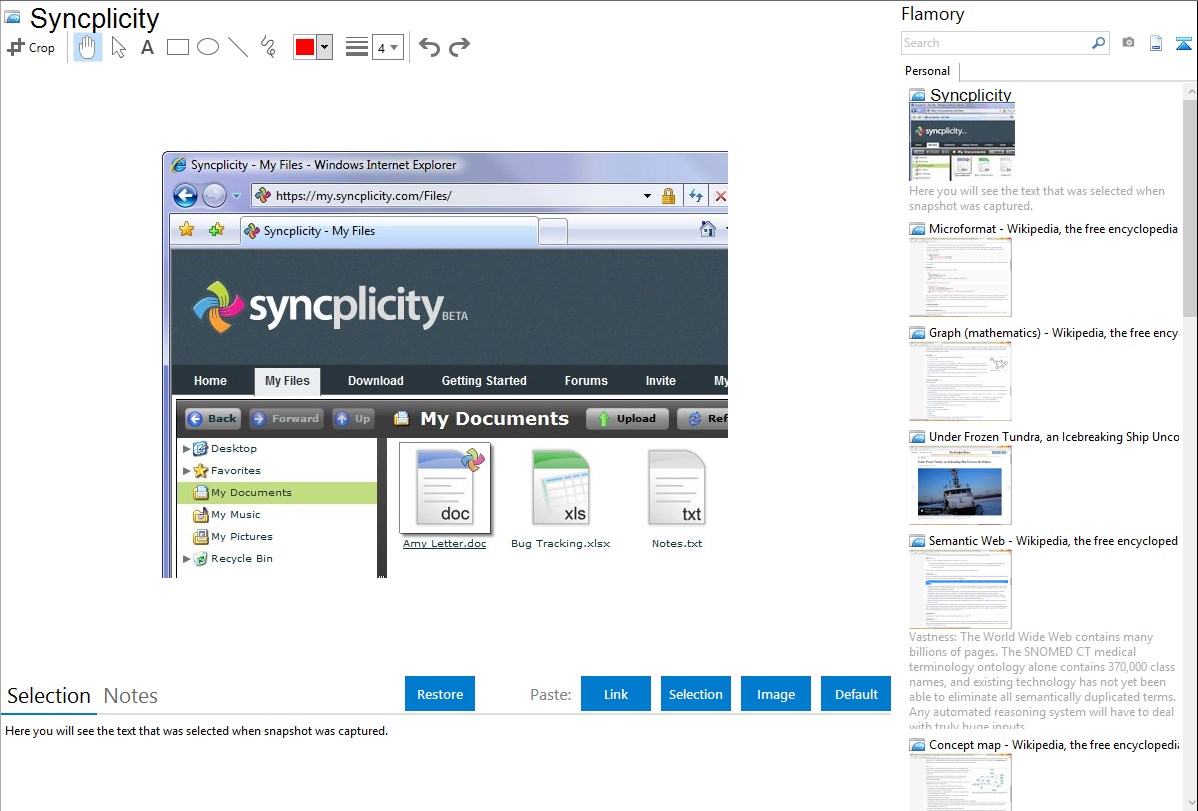This screenshot has width=1198, height=811.
Task: Click My Files nav tab in snapshot
Action: (x=287, y=381)
